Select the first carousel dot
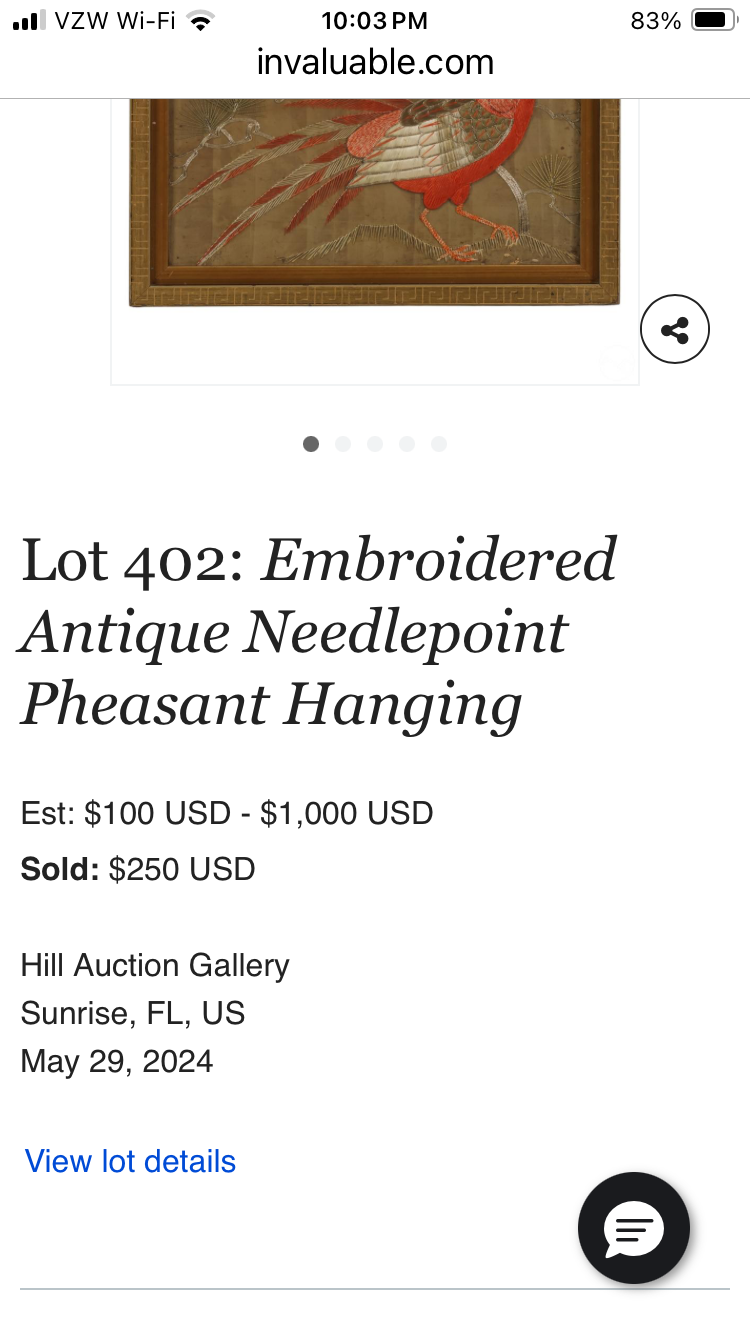Viewport: 750px width, 1334px height. 311,444
